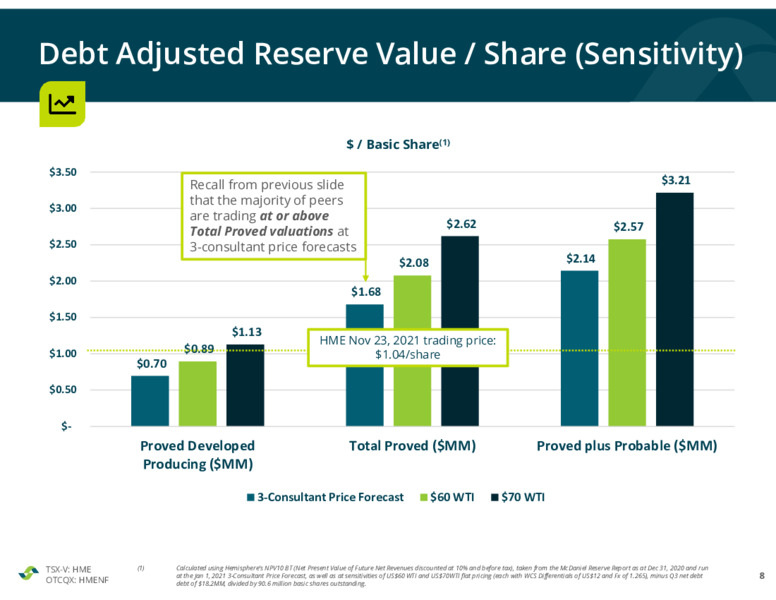Click the $3.21 dark bar in Proved plus Probable
Viewport: 776px width, 600px height.
(675, 309)
